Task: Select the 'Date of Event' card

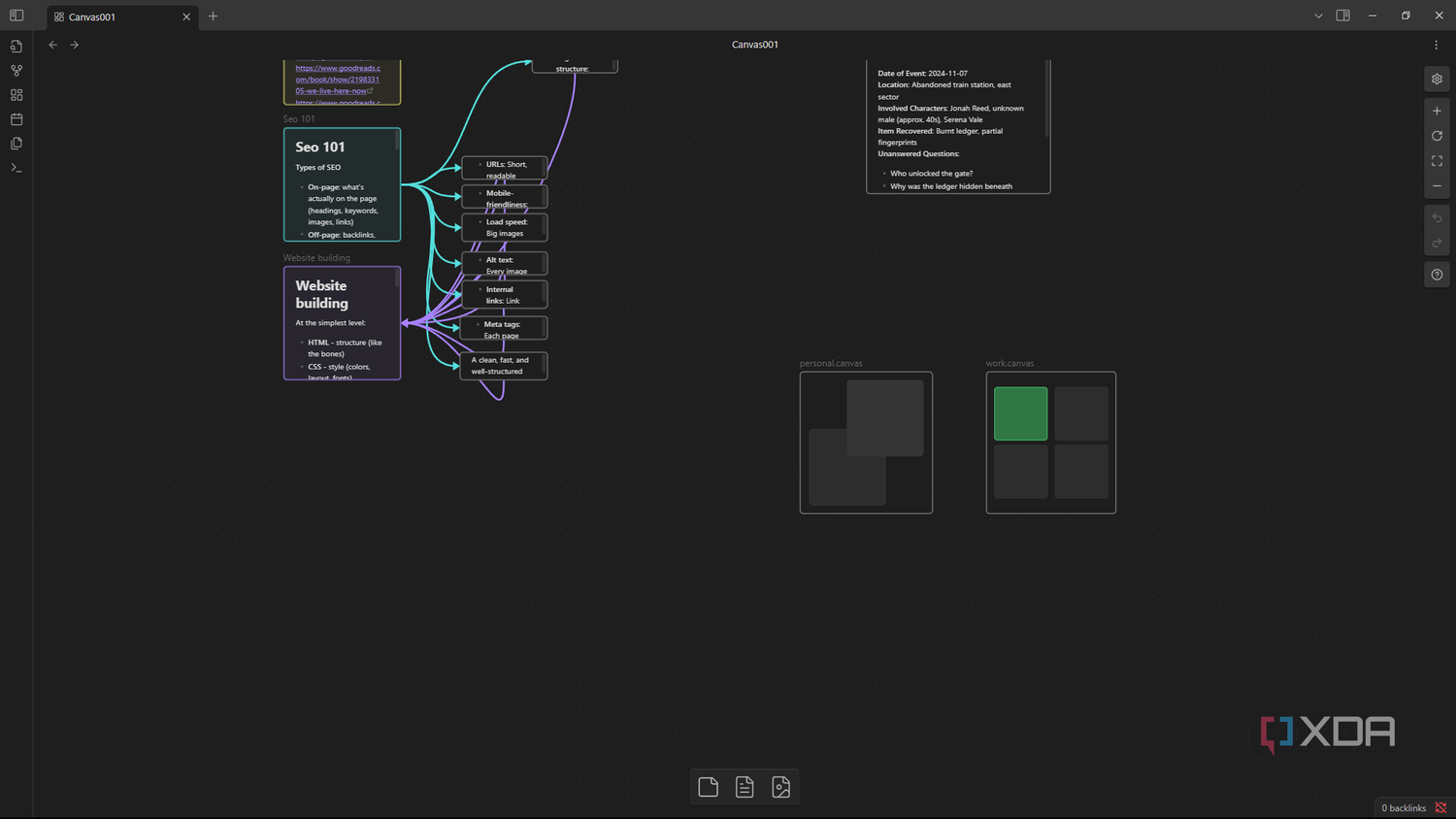Action: (x=958, y=126)
